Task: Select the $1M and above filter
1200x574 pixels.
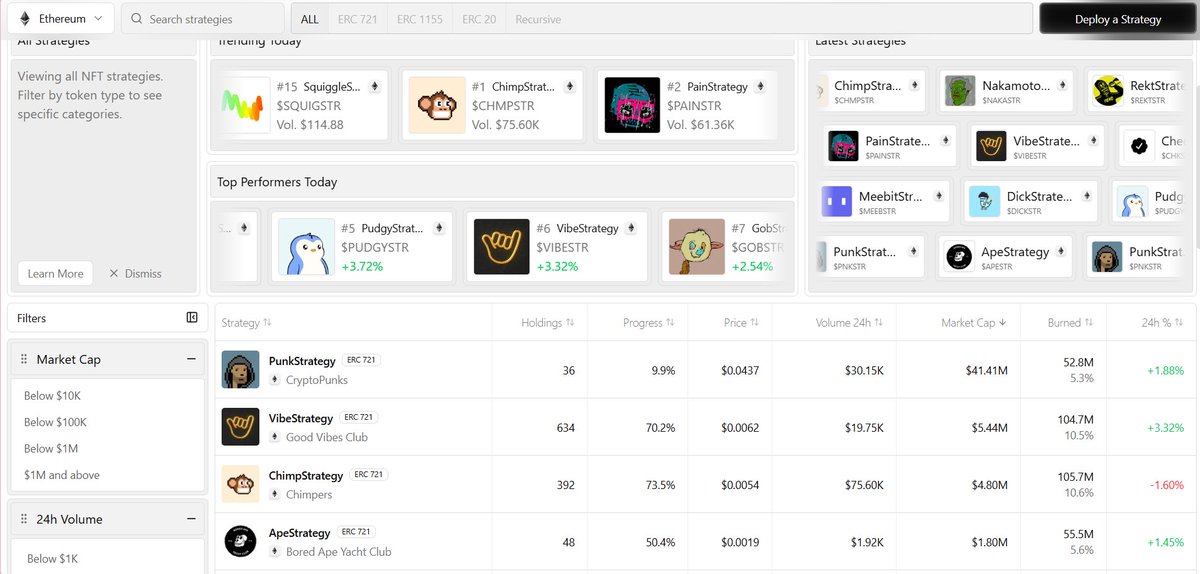Action: (62, 475)
